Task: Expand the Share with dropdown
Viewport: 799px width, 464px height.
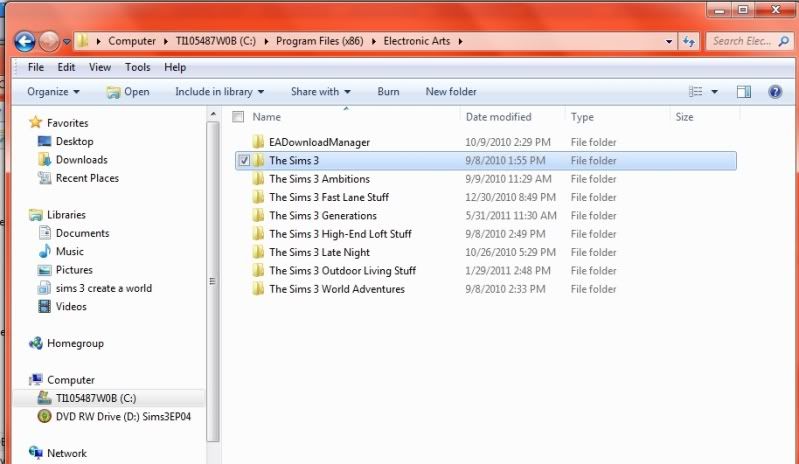Action: pyautogui.click(x=321, y=92)
